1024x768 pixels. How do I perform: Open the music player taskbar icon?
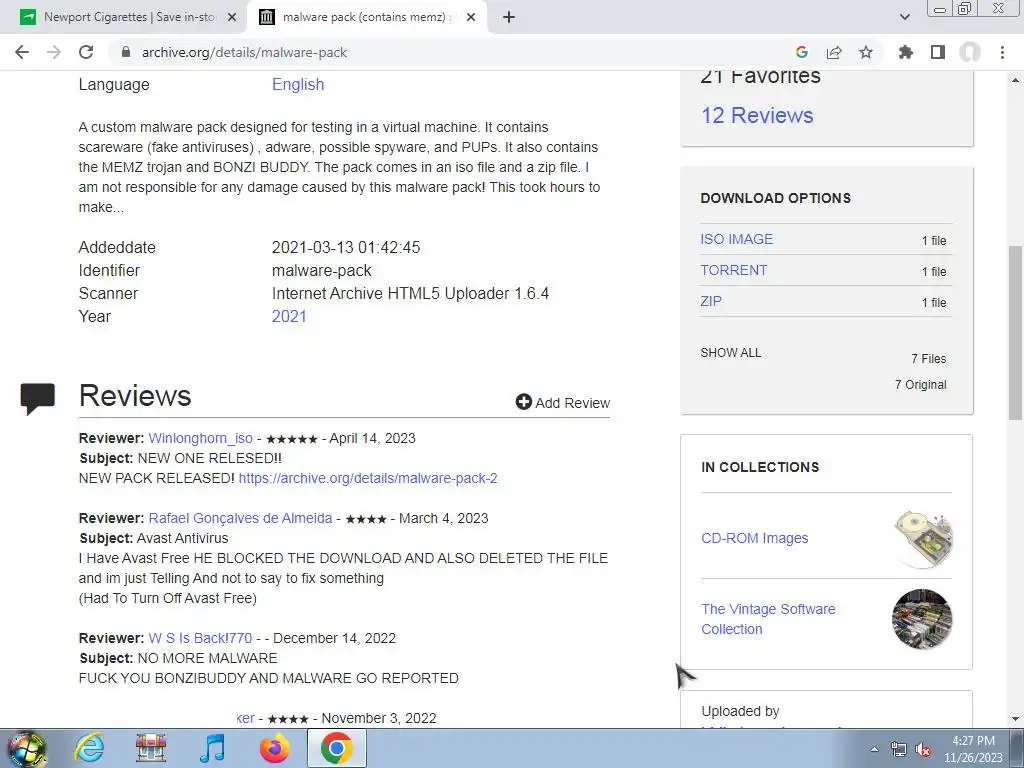(x=212, y=748)
